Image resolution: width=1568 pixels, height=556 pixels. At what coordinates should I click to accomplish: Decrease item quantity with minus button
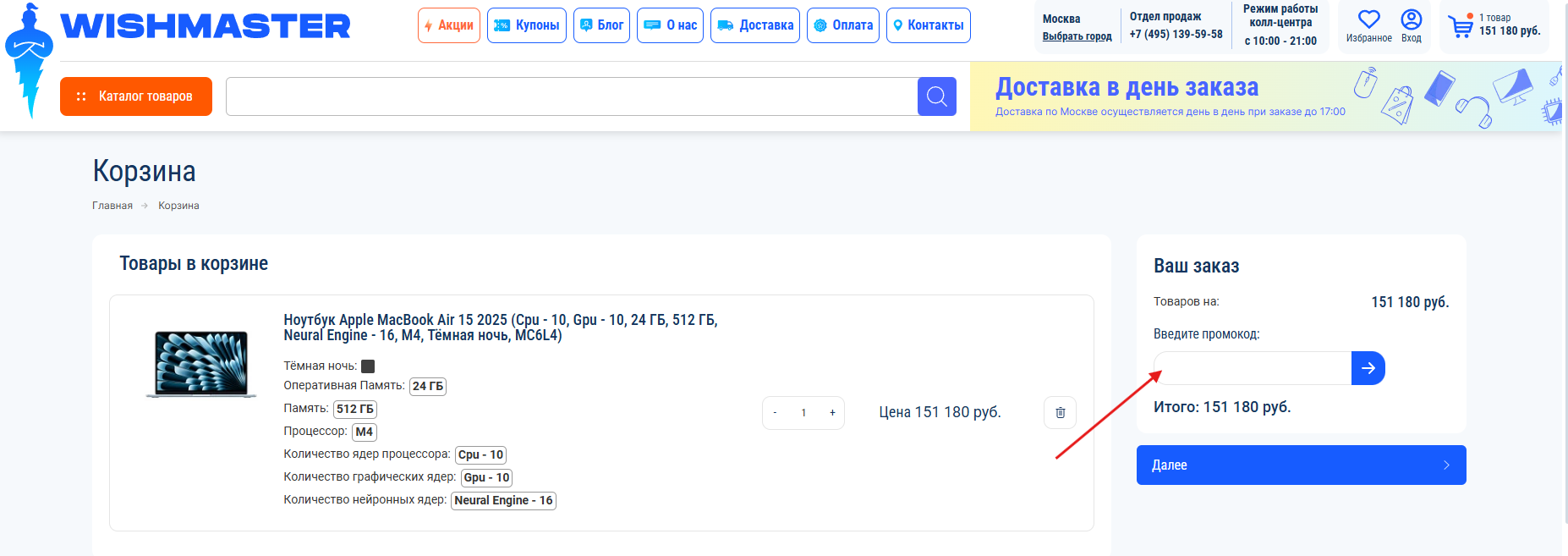point(775,413)
